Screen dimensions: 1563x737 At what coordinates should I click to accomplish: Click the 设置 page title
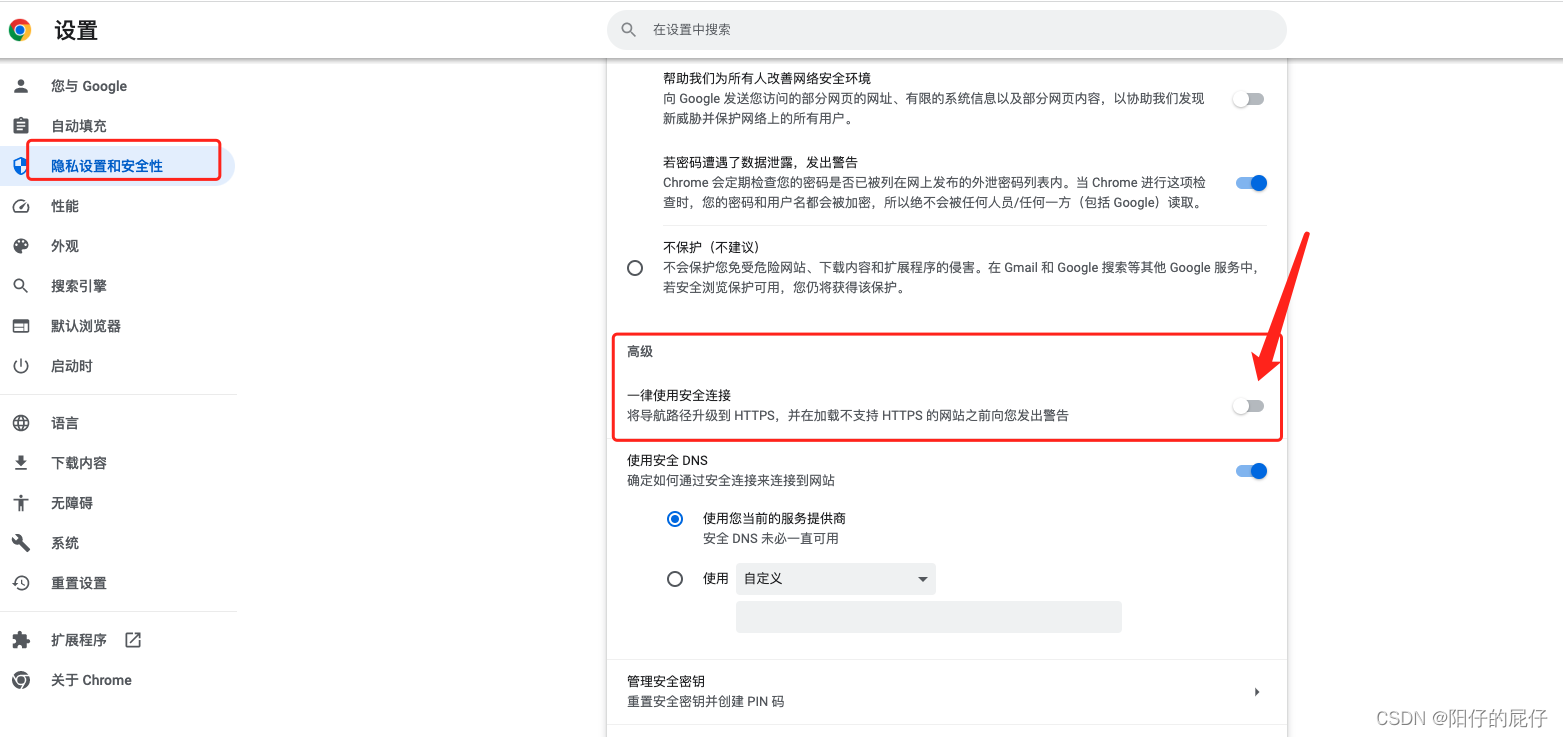[76, 31]
